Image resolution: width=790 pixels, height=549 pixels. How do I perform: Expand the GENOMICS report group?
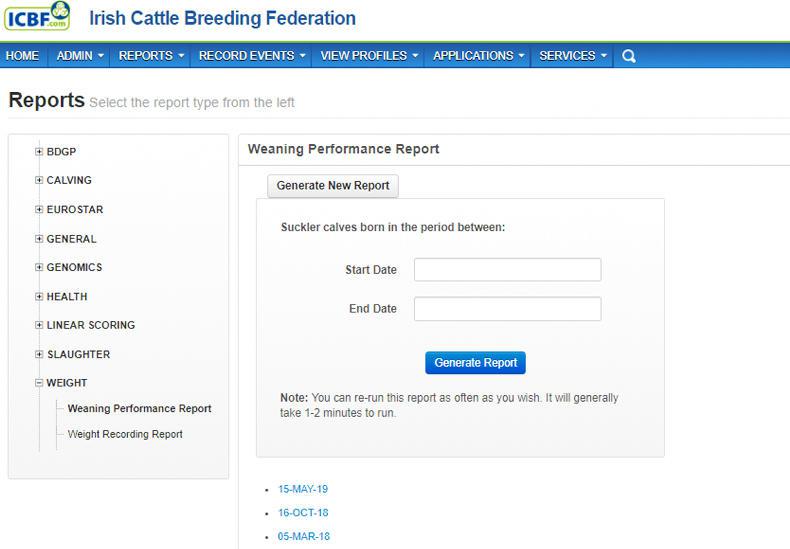pos(39,268)
